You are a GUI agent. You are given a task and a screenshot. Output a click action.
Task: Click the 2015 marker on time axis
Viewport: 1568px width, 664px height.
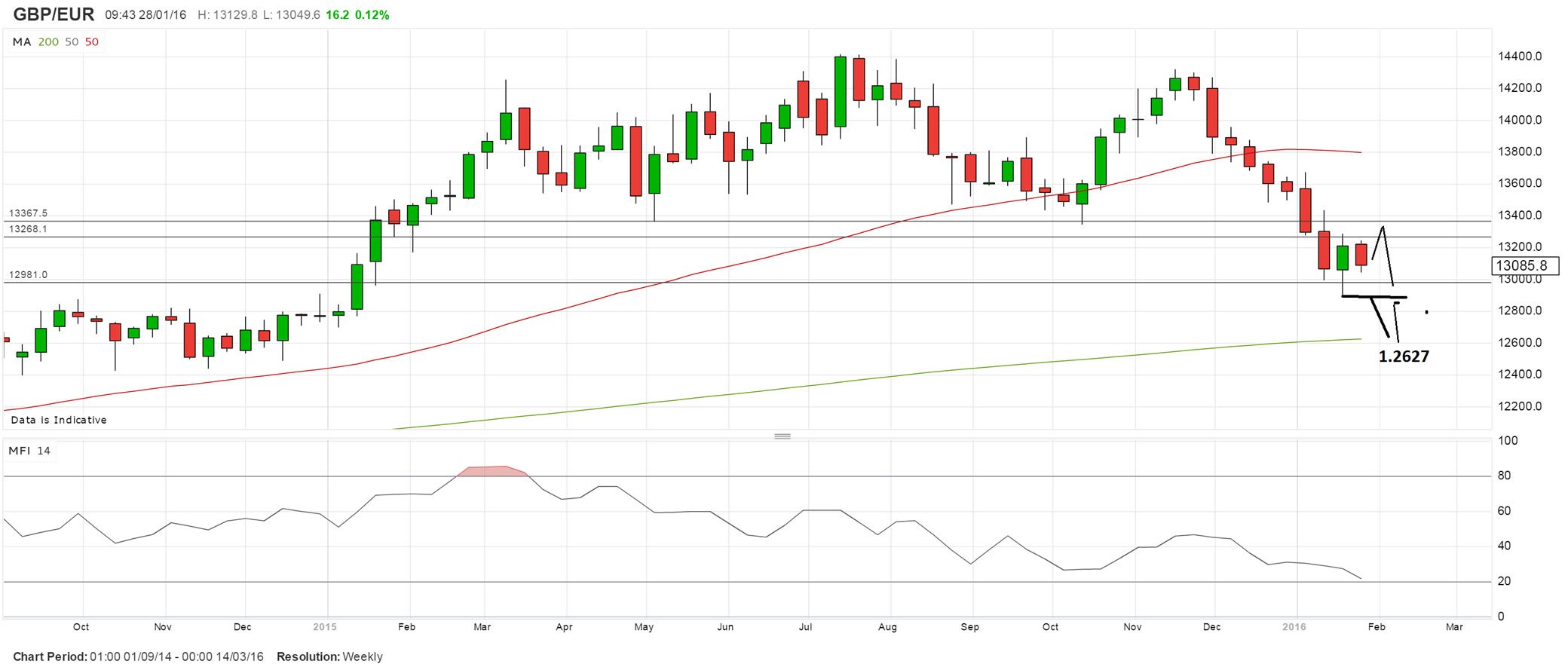325,627
